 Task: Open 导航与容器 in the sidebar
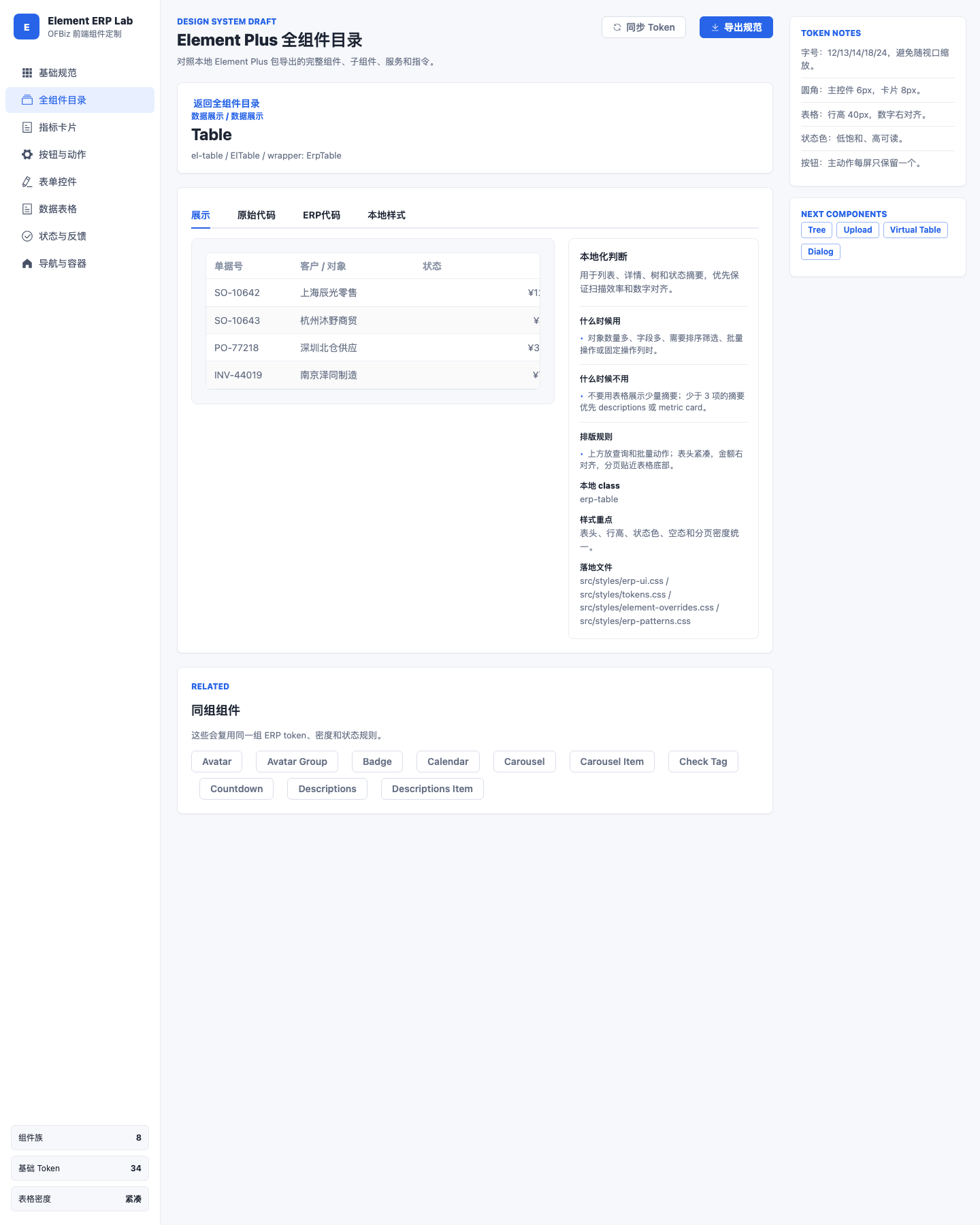pos(80,263)
